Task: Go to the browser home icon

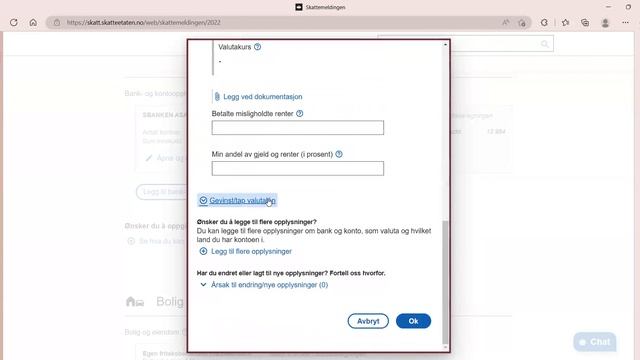Action: [x=33, y=22]
